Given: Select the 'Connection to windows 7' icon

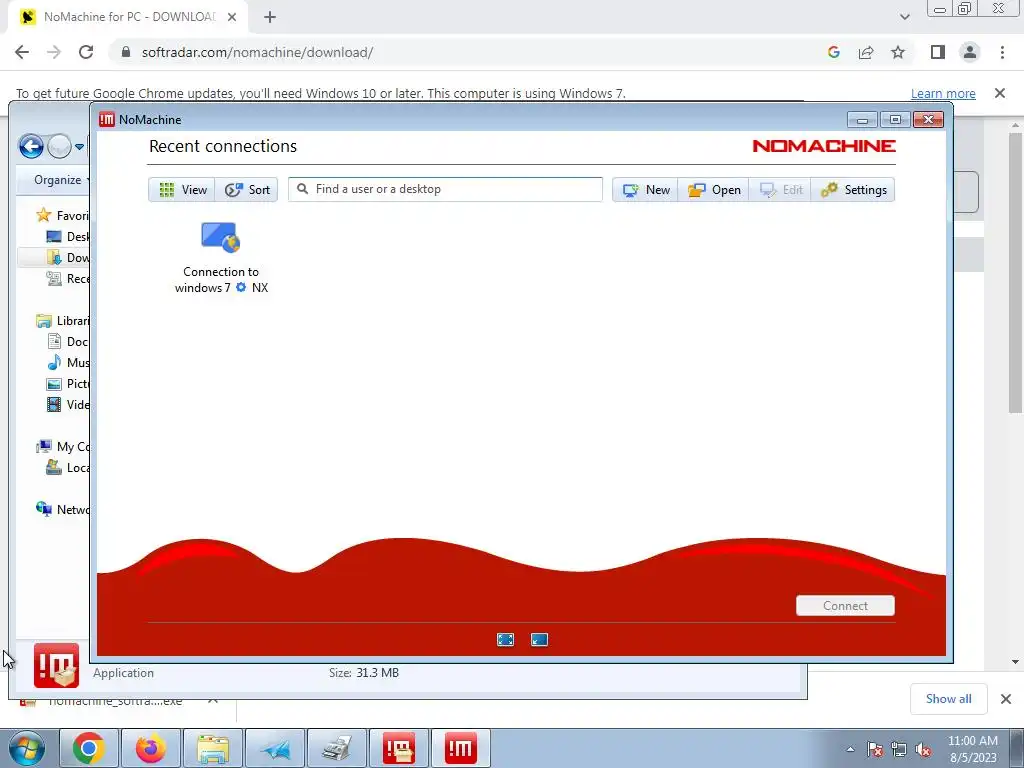Looking at the screenshot, I should [221, 257].
